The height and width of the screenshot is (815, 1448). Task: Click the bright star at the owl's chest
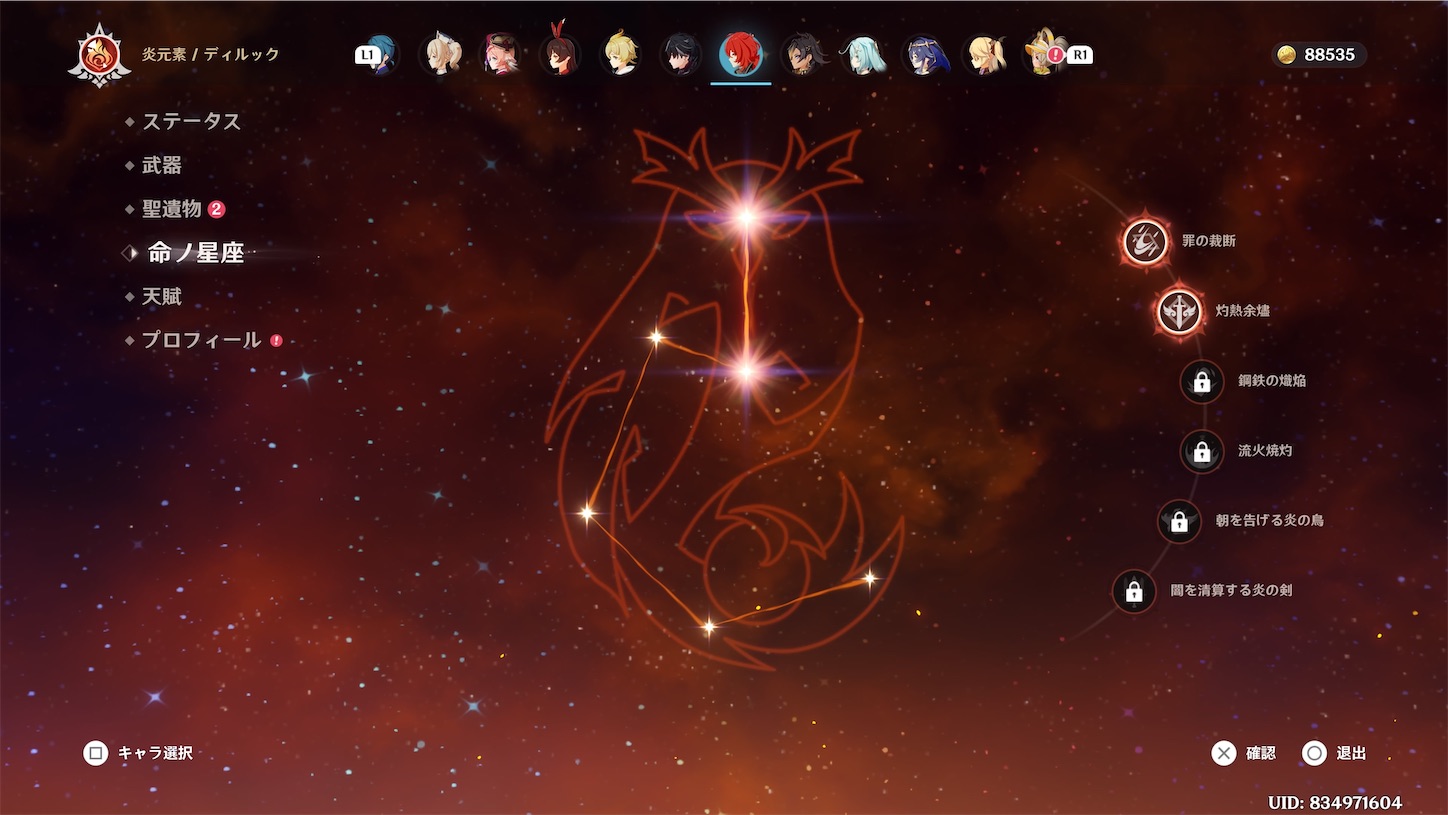tap(746, 372)
